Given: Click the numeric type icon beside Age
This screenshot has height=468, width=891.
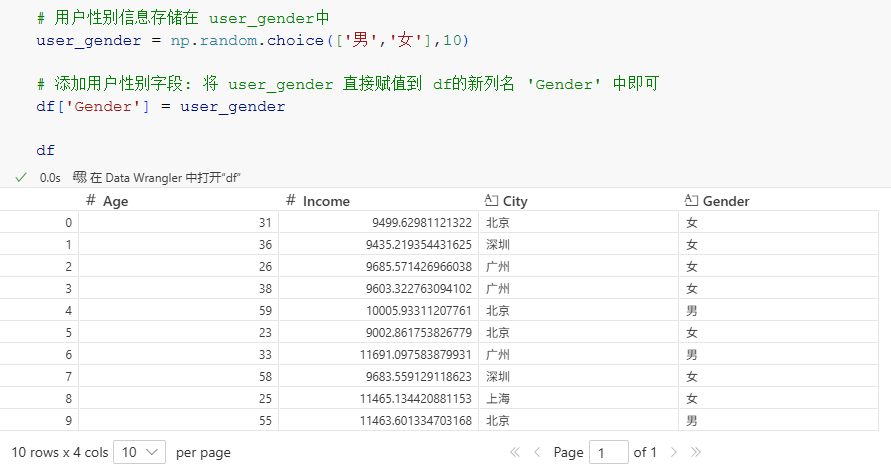Looking at the screenshot, I should coord(91,200).
